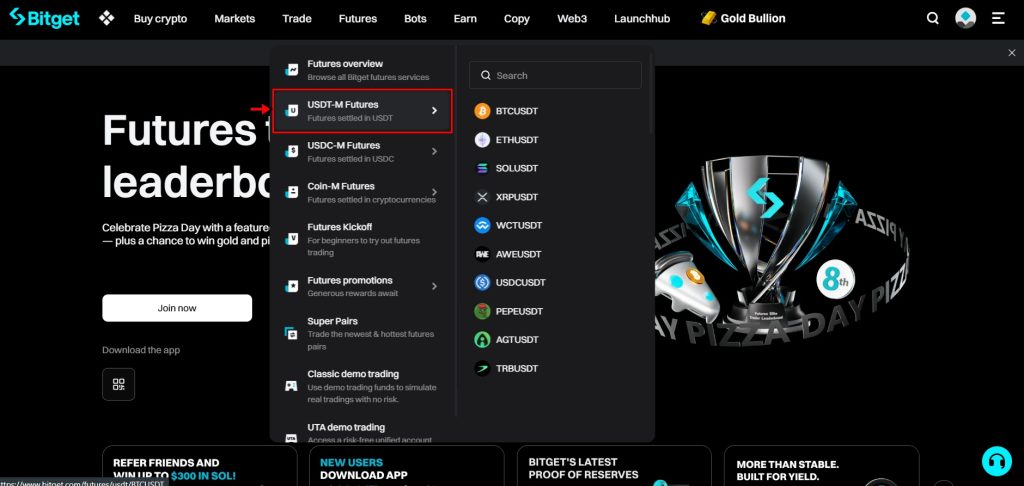Click the AGT icon for AGTUSDT
The width and height of the screenshot is (1024, 486).
pyautogui.click(x=482, y=340)
